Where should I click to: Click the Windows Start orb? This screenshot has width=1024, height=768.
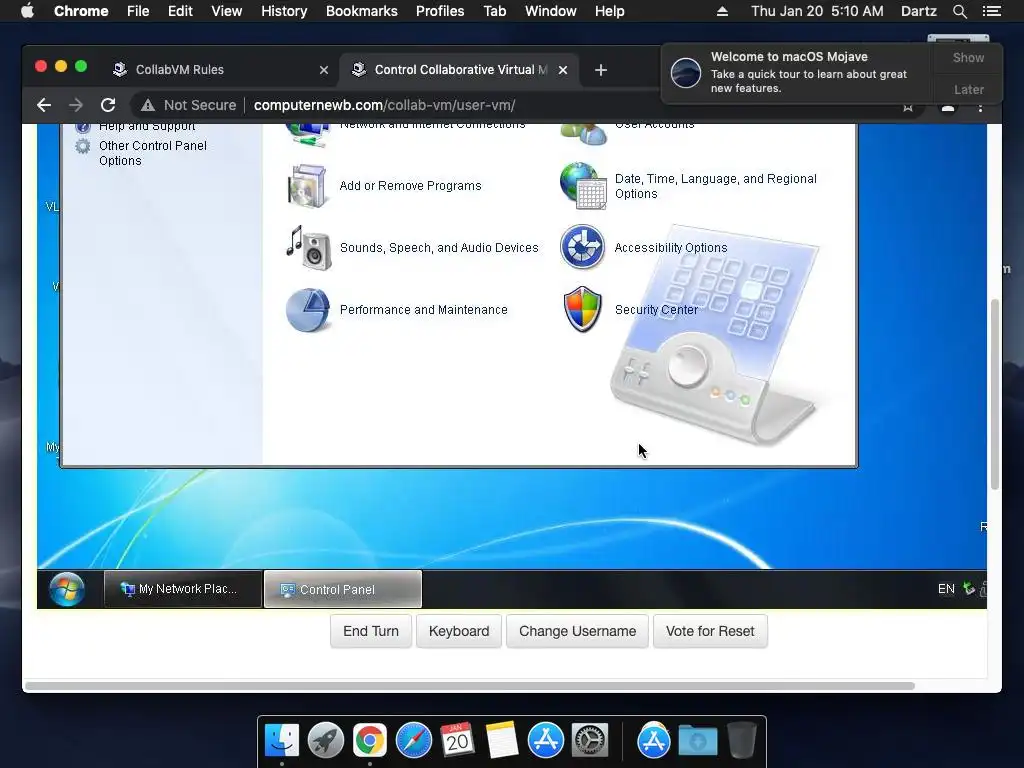[67, 589]
